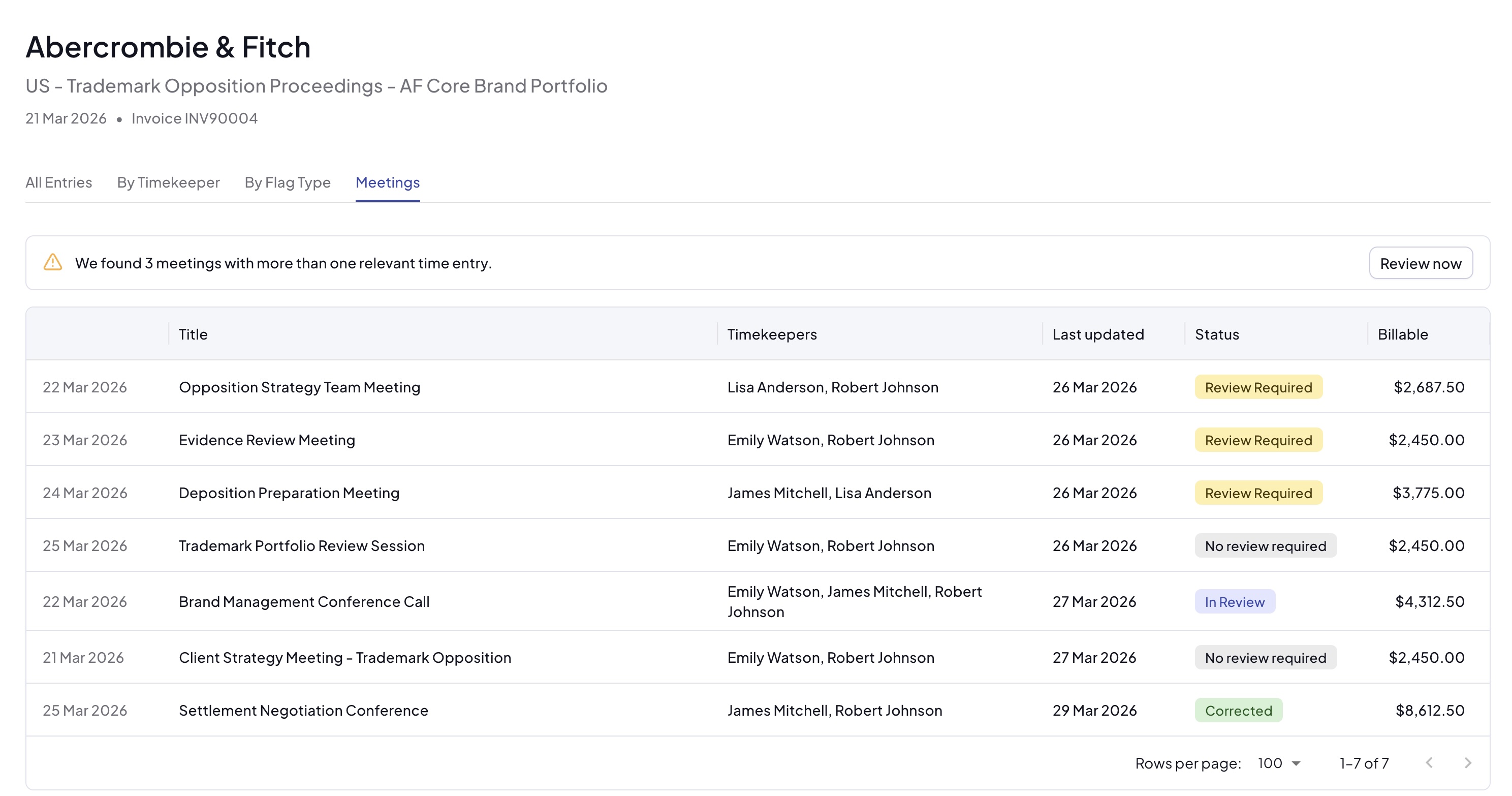Click the In Review status badge

1235,602
